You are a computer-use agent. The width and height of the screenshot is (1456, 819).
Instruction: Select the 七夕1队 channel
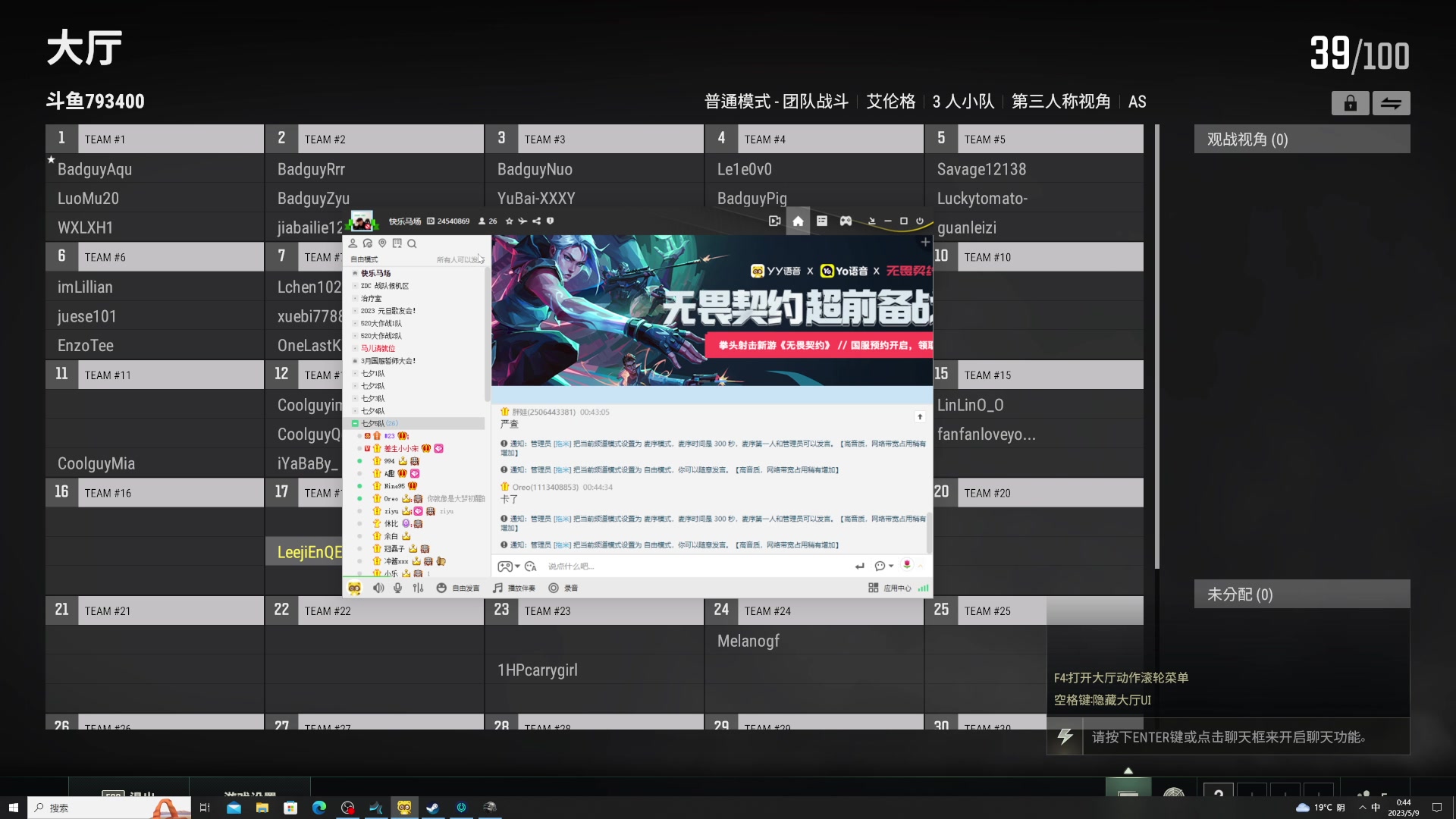(372, 373)
